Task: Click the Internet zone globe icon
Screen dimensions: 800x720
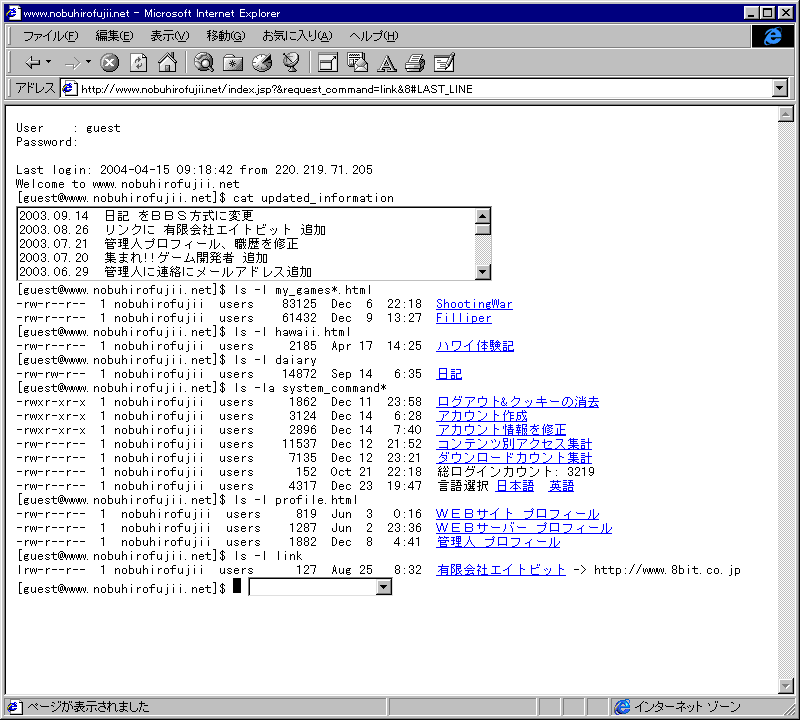Action: click(622, 707)
